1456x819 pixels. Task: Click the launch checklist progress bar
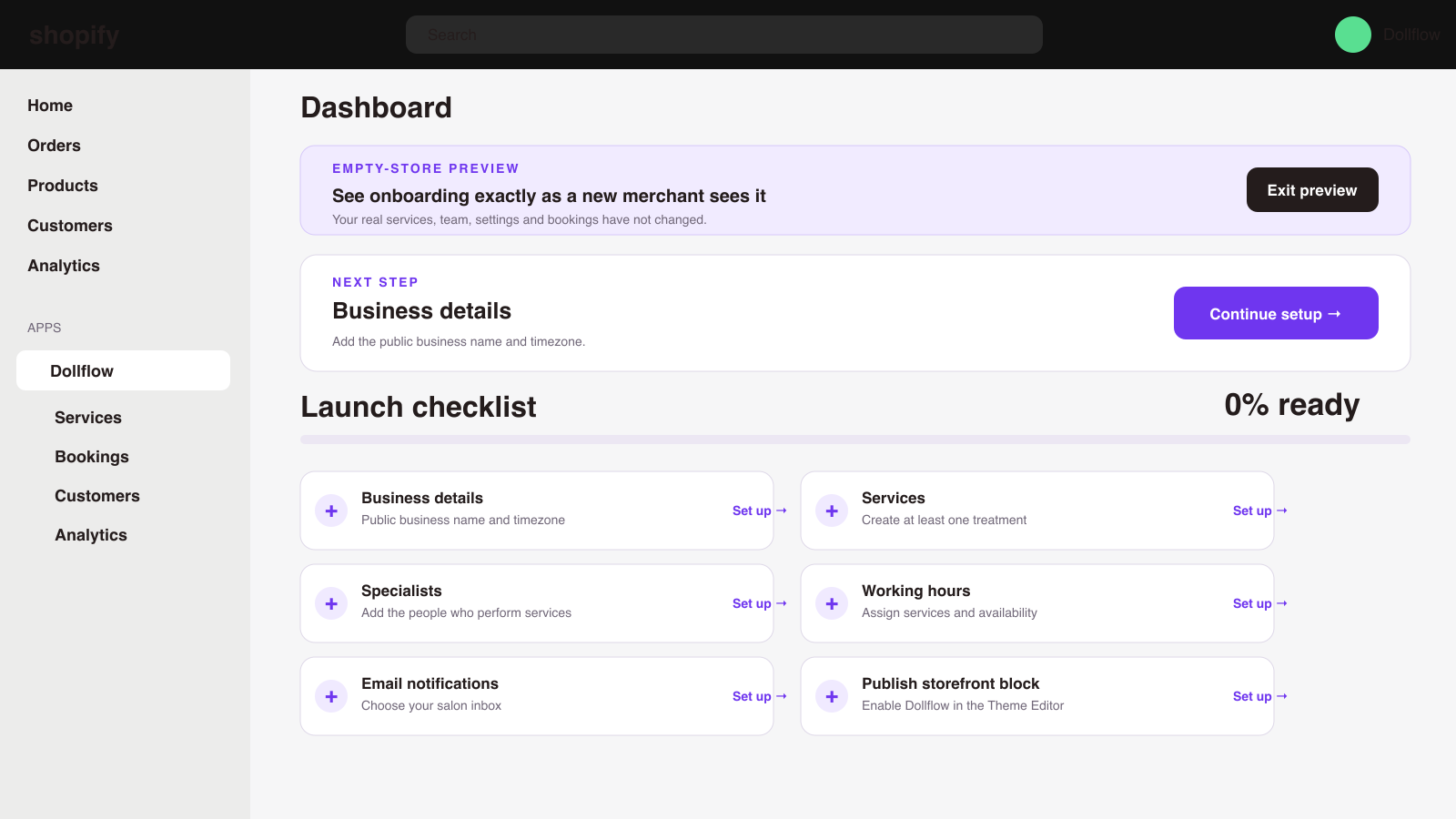(x=855, y=440)
